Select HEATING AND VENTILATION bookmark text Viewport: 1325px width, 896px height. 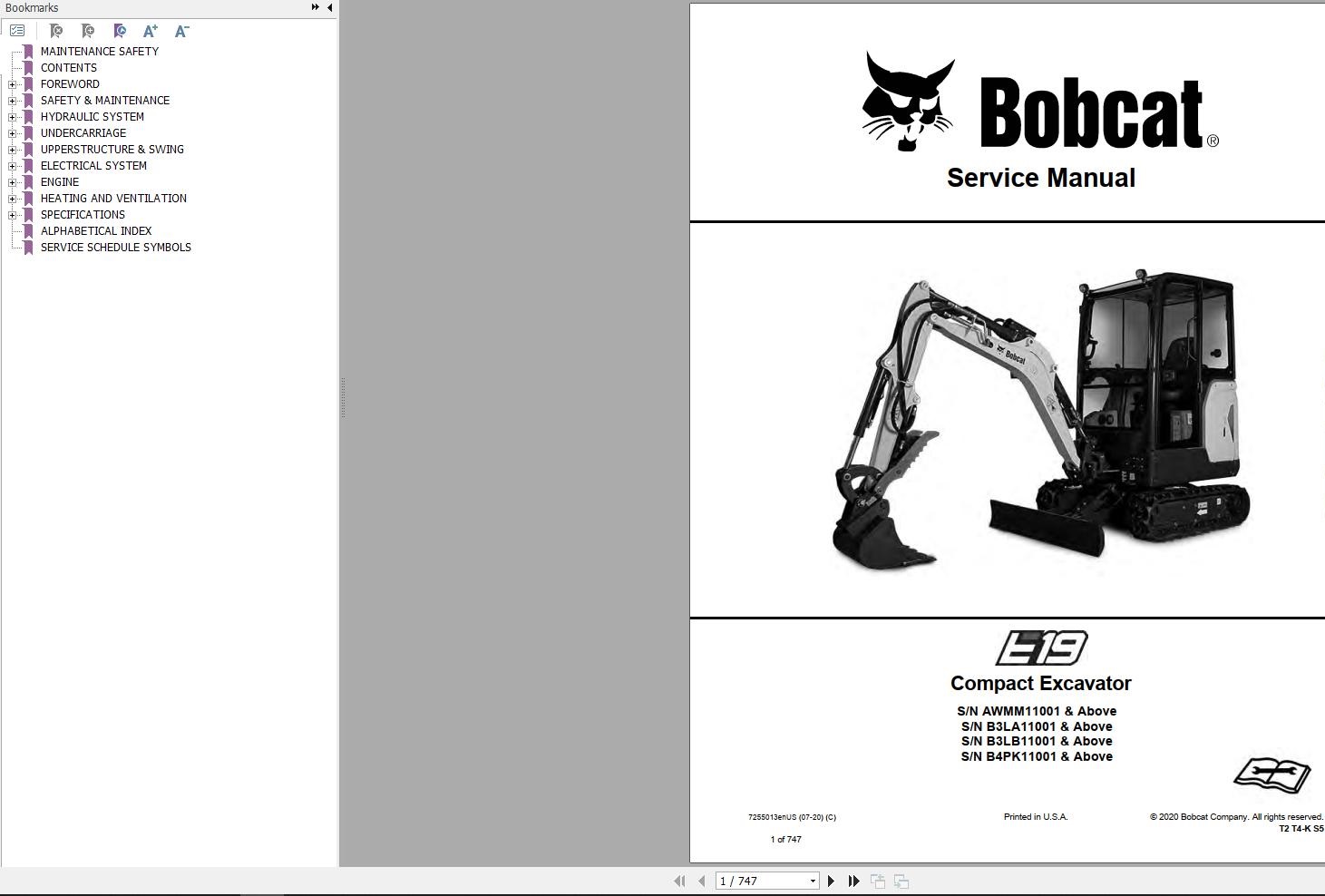[113, 199]
